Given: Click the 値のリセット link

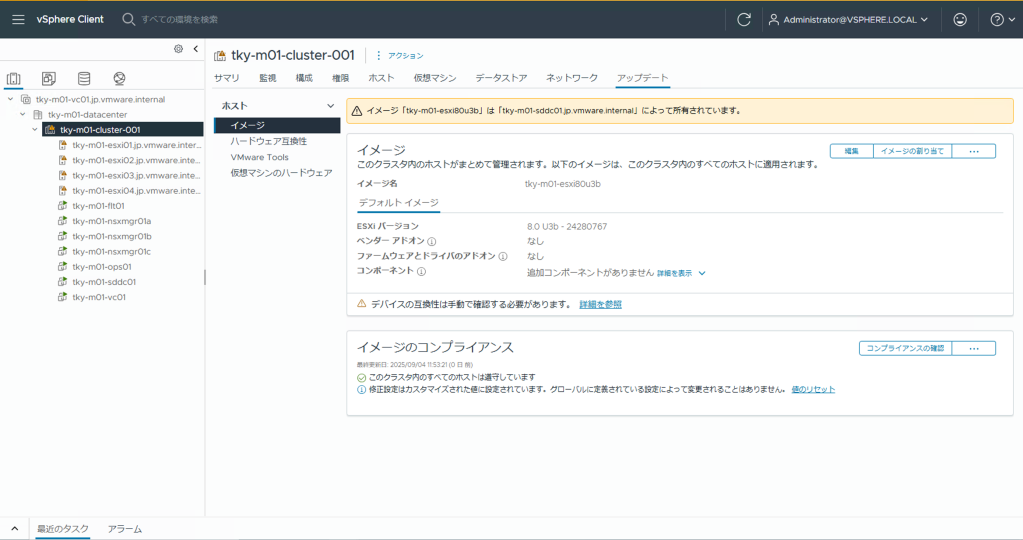Looking at the screenshot, I should 813,389.
